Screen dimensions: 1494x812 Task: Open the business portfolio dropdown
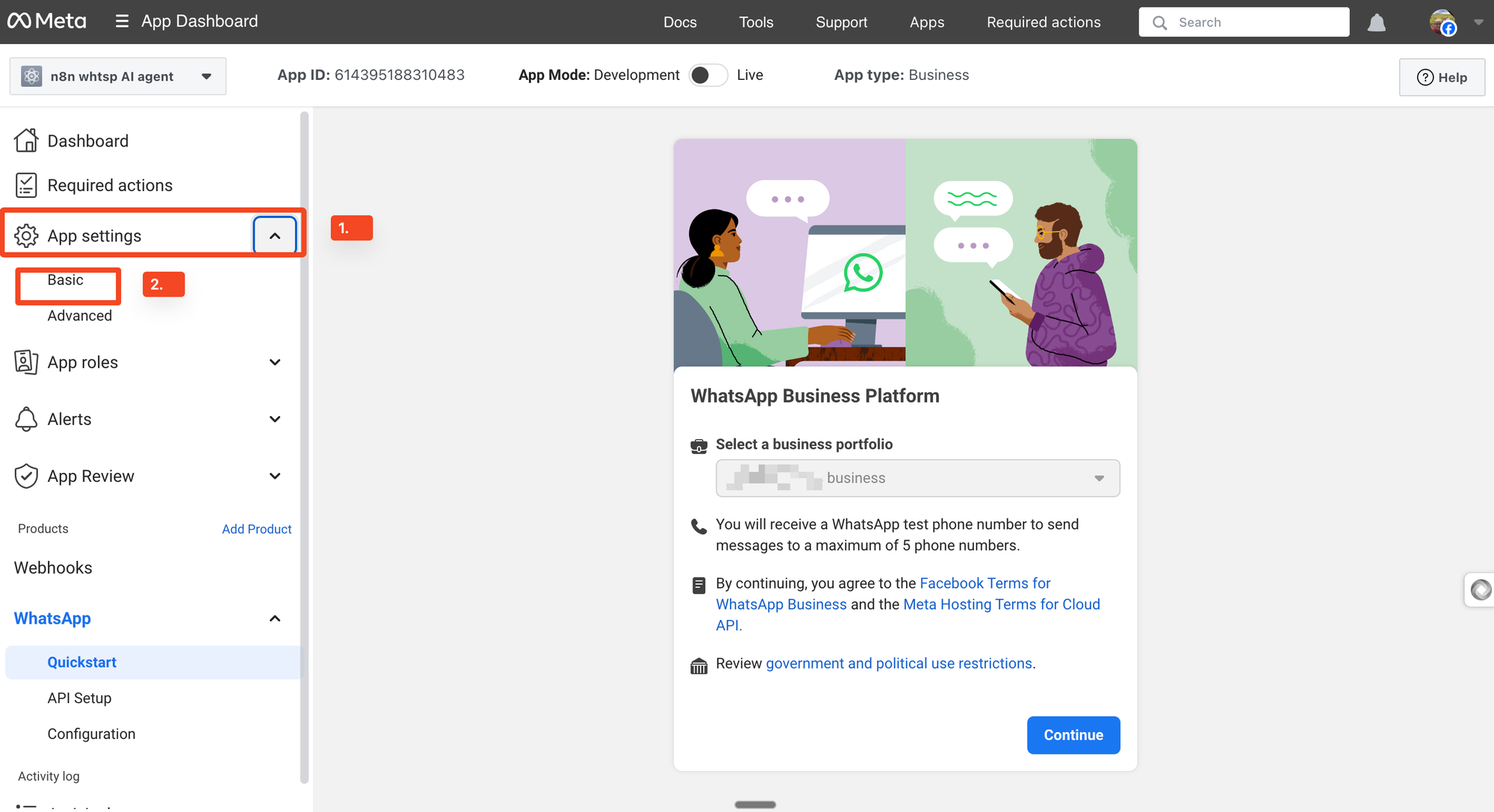click(917, 478)
